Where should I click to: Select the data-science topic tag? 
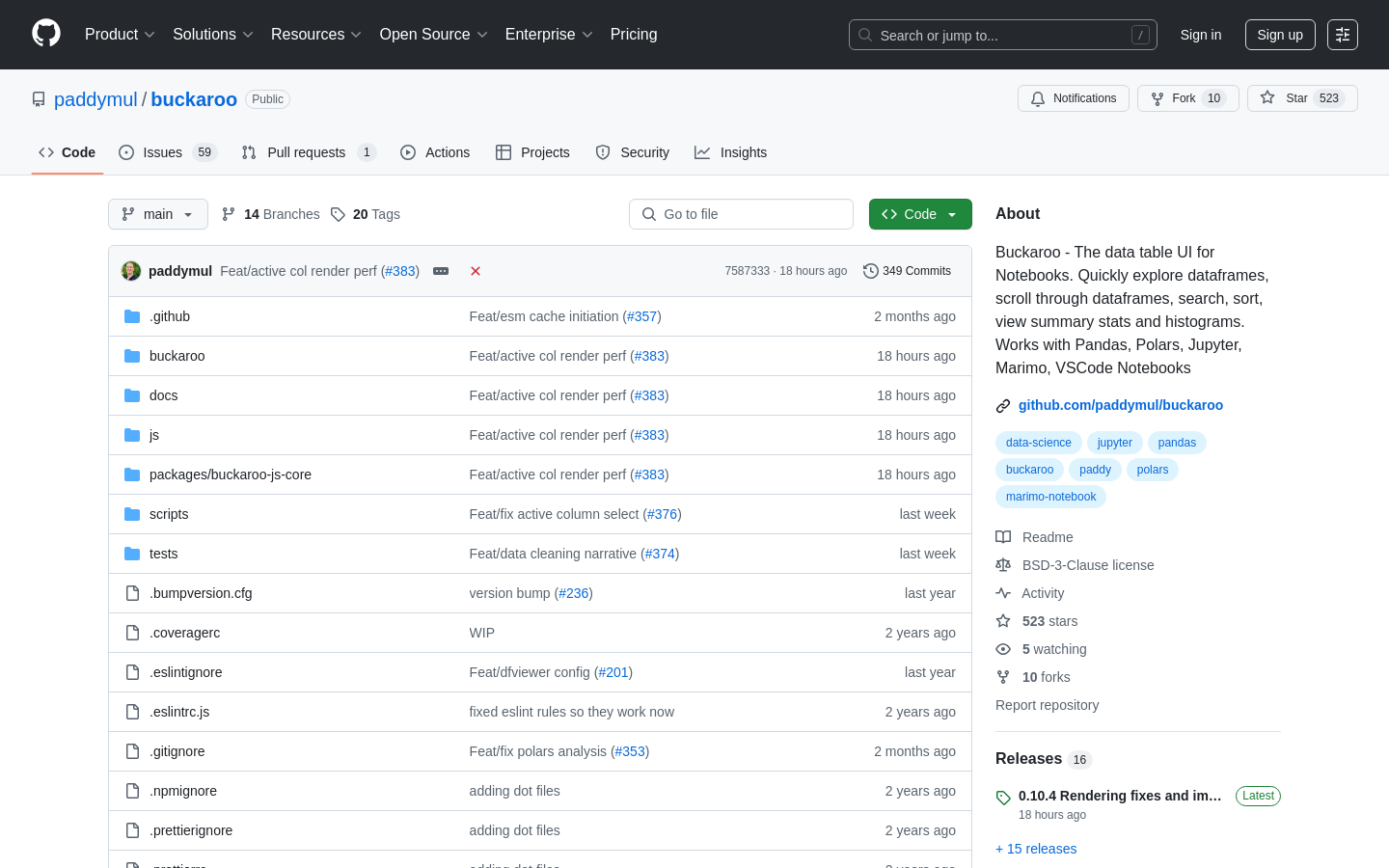(1039, 443)
